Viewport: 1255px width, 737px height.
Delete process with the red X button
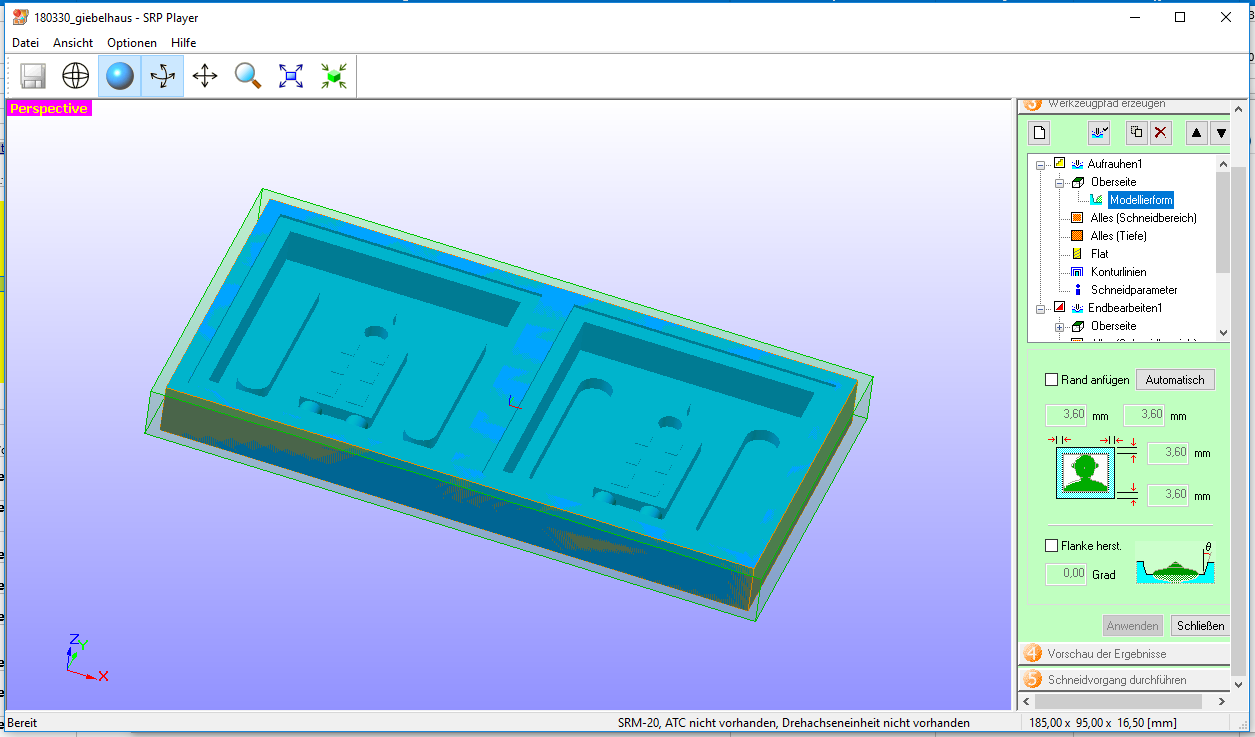point(1160,132)
